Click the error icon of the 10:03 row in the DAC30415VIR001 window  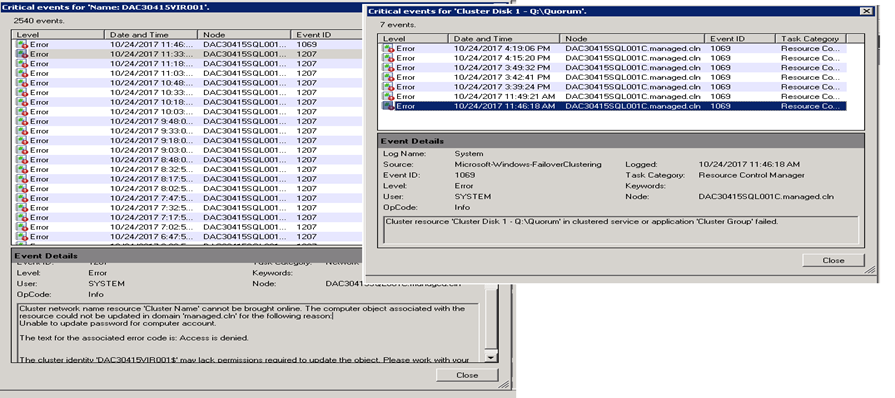(22, 111)
